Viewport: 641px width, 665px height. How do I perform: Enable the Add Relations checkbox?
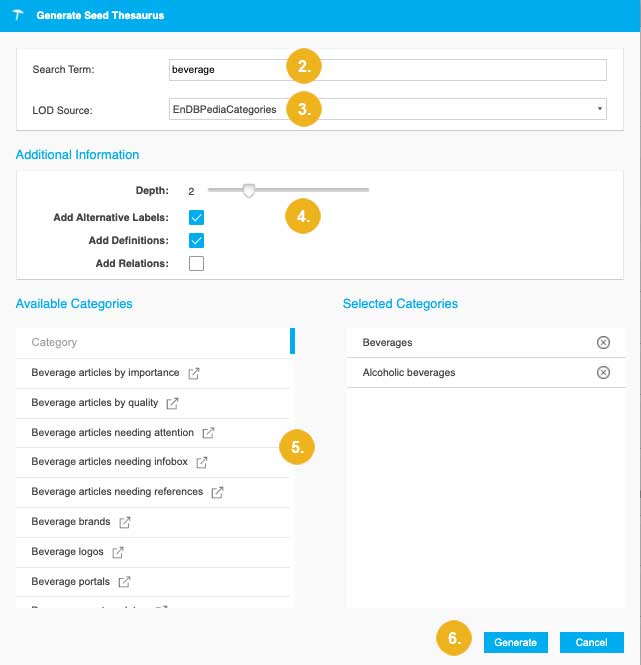click(x=197, y=264)
